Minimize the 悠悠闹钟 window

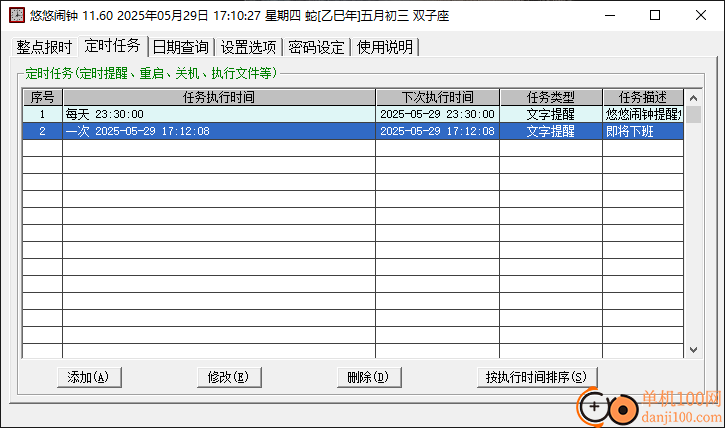(x=610, y=15)
